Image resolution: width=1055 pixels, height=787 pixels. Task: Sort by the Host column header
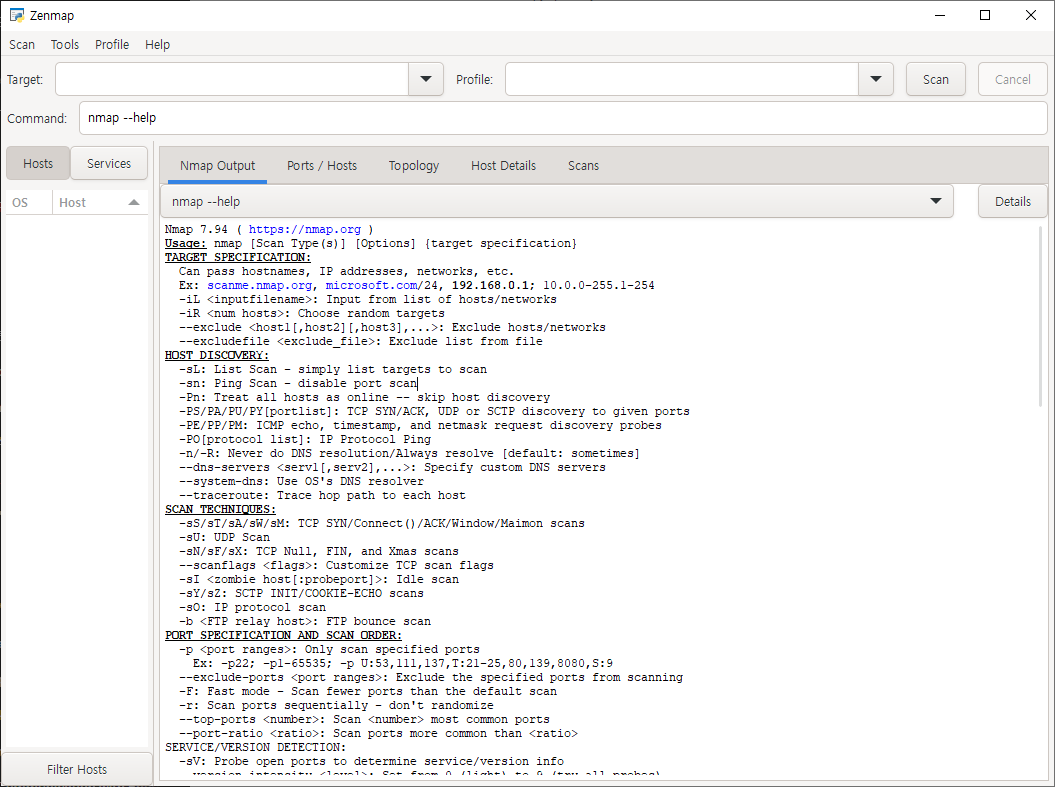[x=100, y=202]
